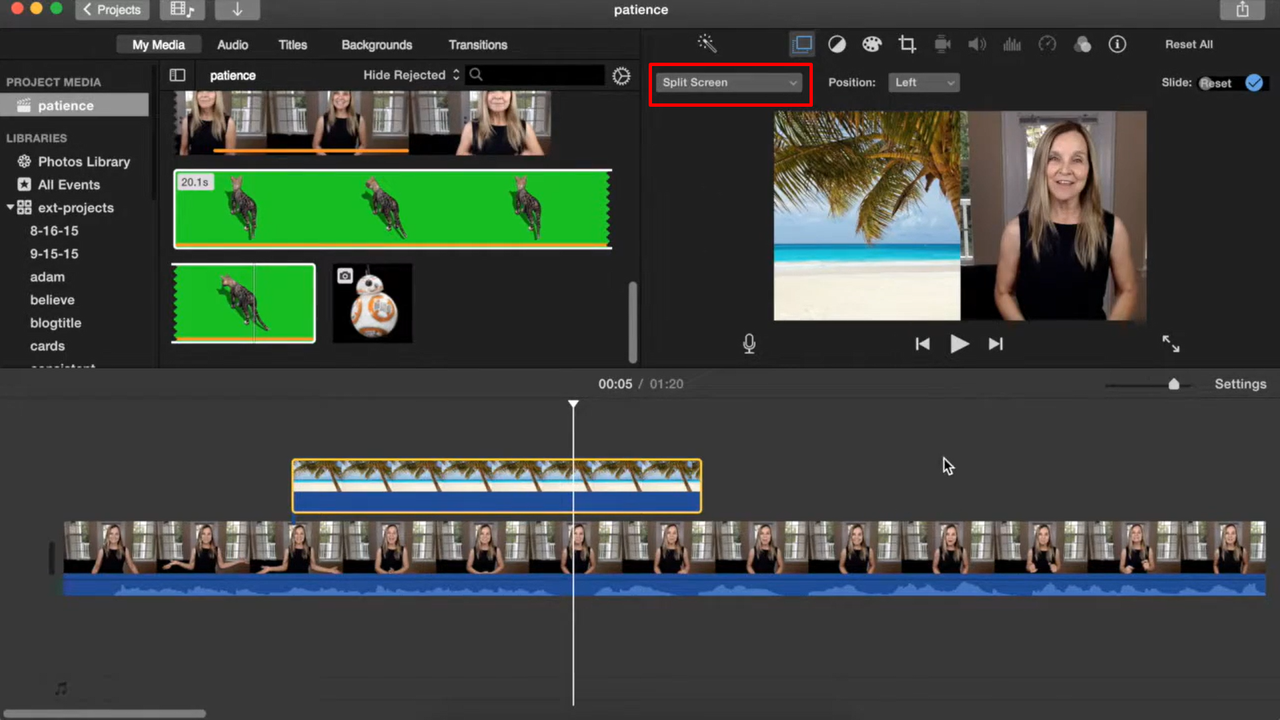Screen dimensions: 1280x720
Task: Open the stabilization camera icon
Action: (x=942, y=44)
